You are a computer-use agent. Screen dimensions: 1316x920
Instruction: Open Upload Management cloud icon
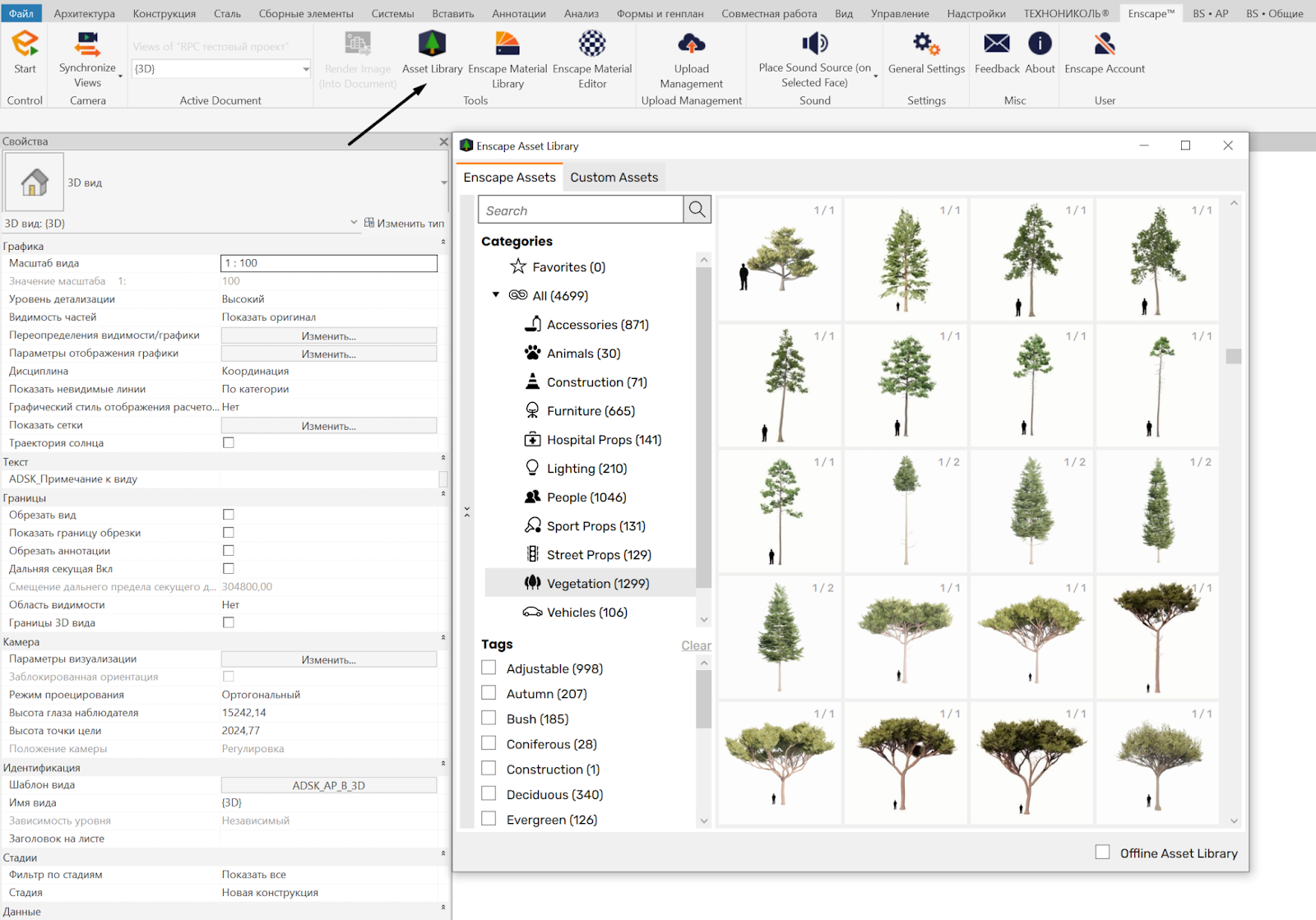(x=691, y=44)
